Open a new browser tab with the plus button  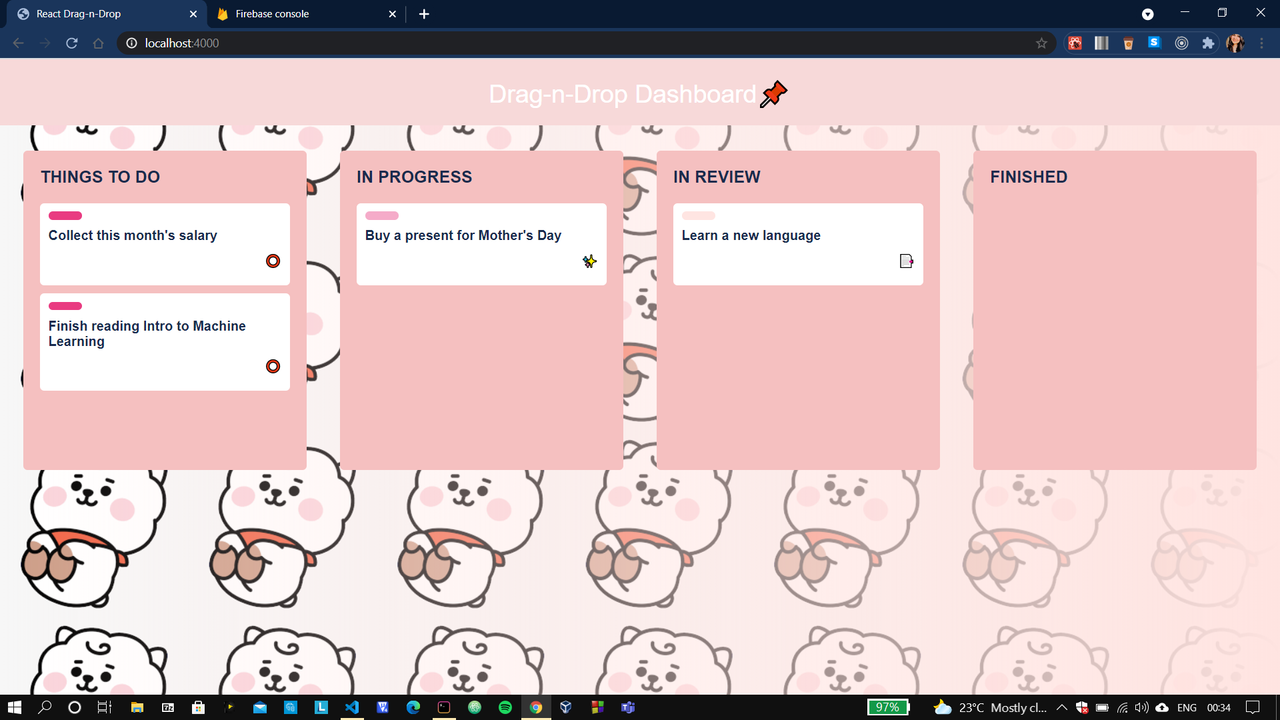(424, 14)
